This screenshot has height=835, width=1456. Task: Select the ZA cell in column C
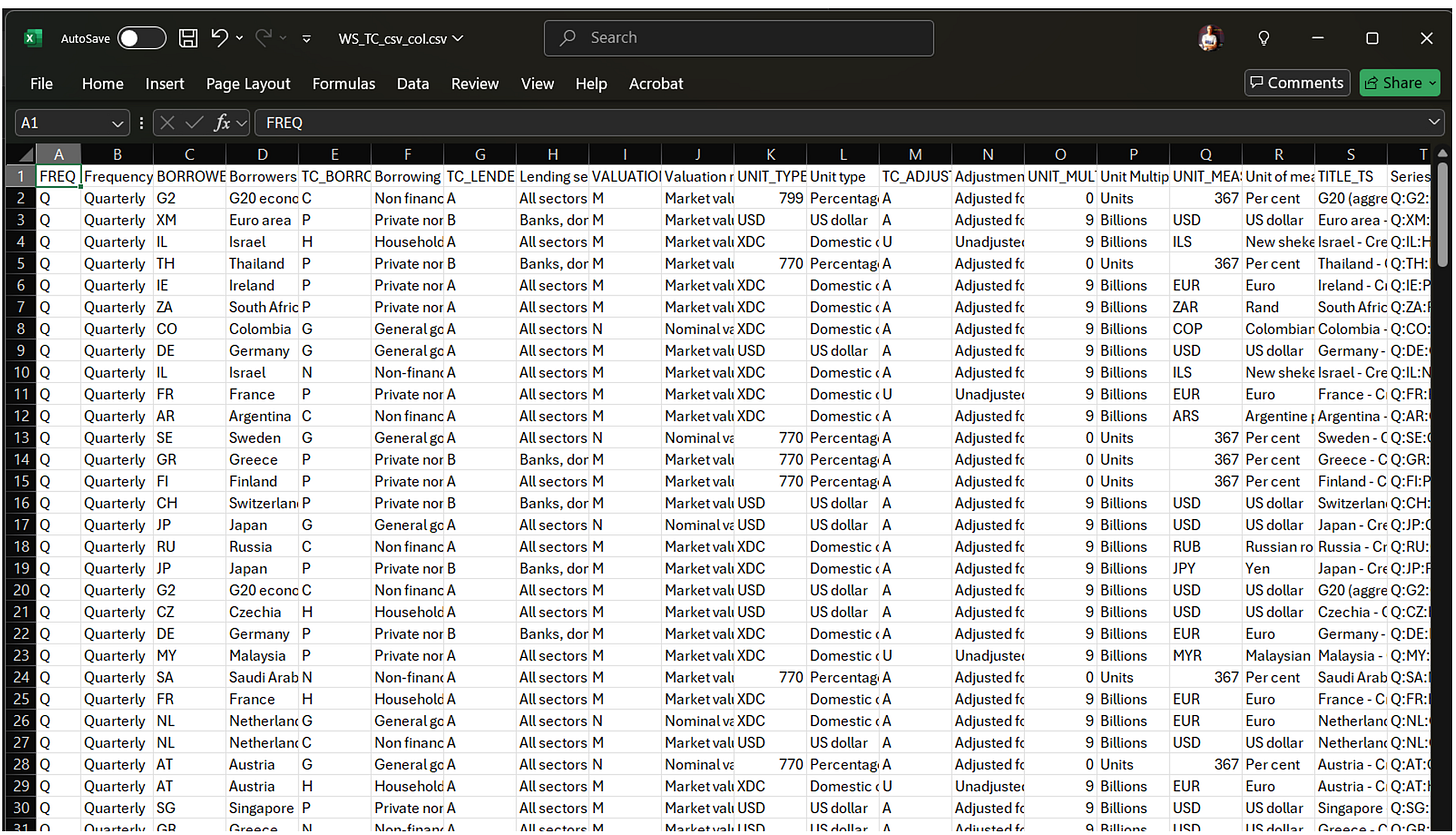[190, 307]
